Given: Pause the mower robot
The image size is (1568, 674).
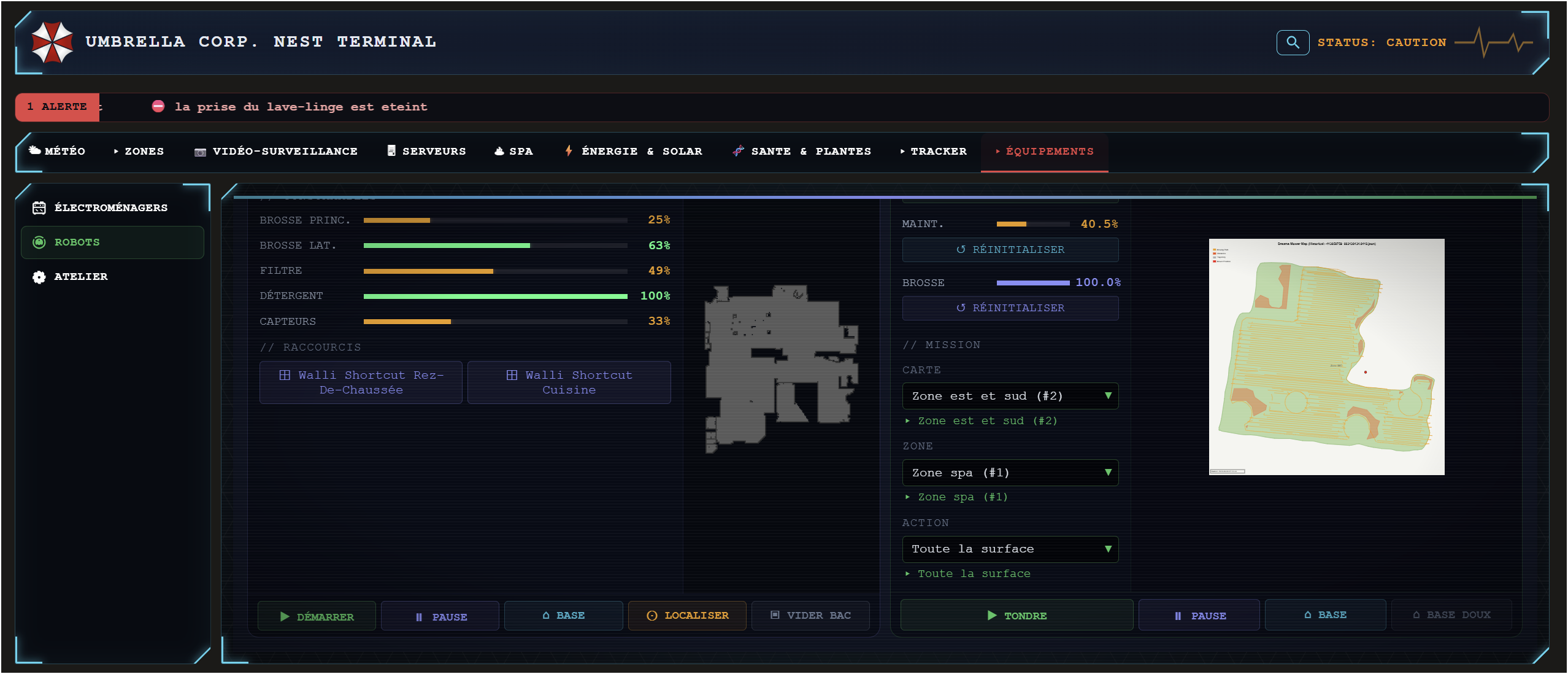Looking at the screenshot, I should click(x=1199, y=615).
